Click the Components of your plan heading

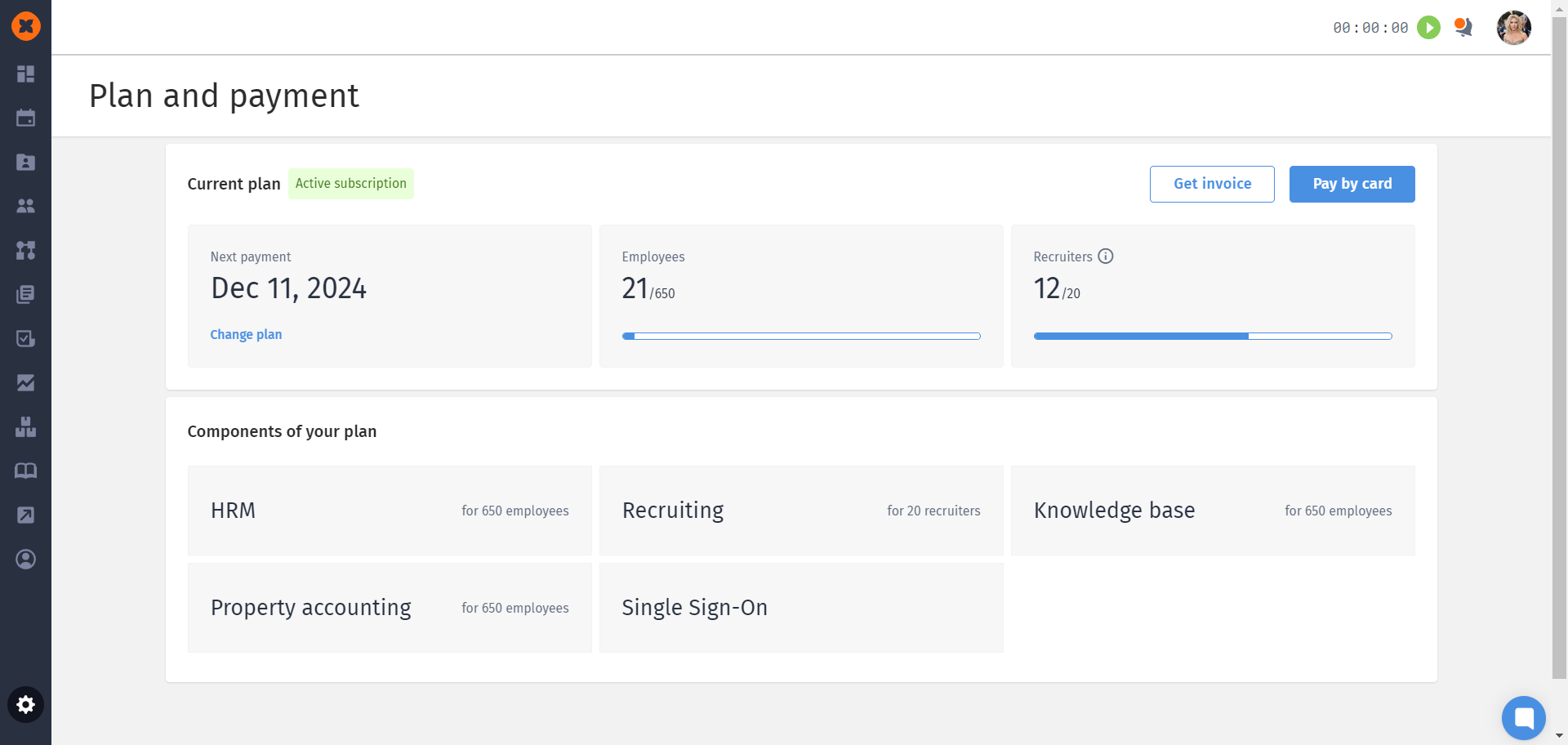coord(282,431)
